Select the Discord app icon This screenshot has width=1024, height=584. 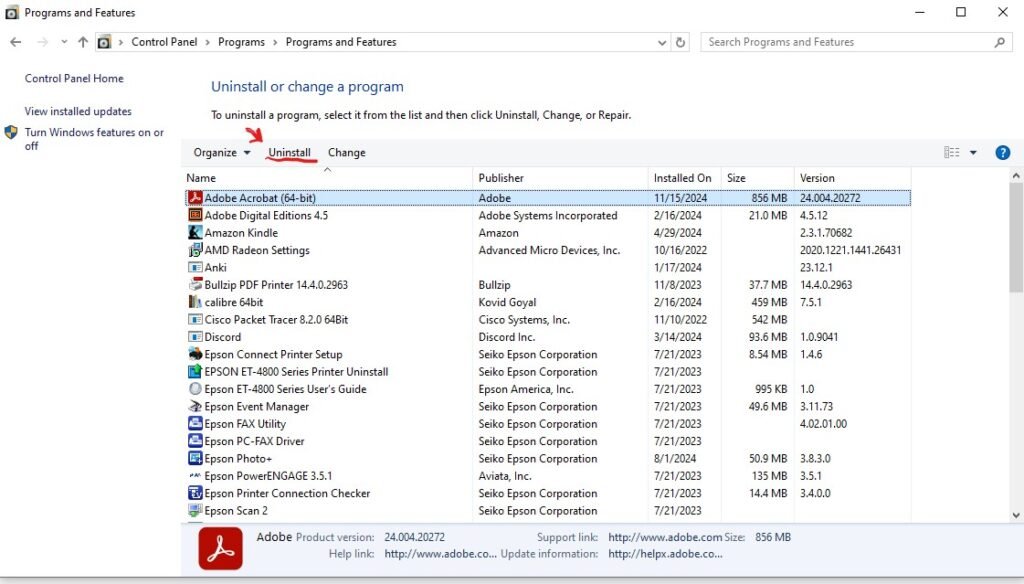[x=196, y=337]
